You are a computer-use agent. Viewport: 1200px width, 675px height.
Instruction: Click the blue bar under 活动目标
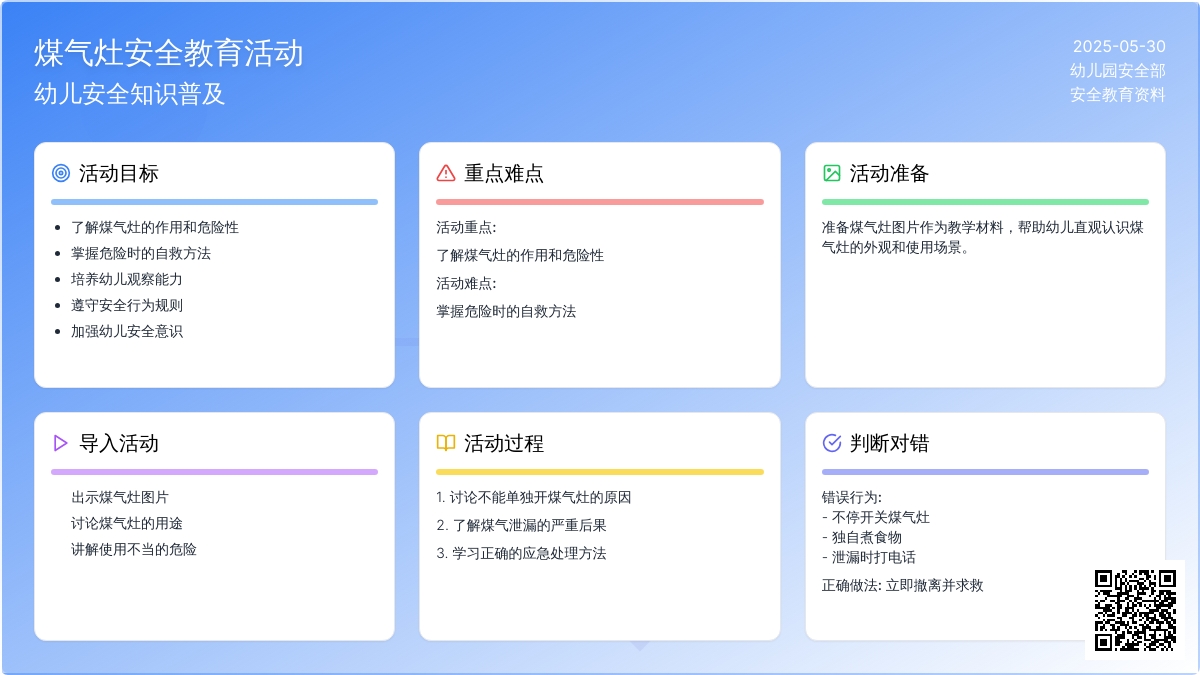(x=214, y=202)
